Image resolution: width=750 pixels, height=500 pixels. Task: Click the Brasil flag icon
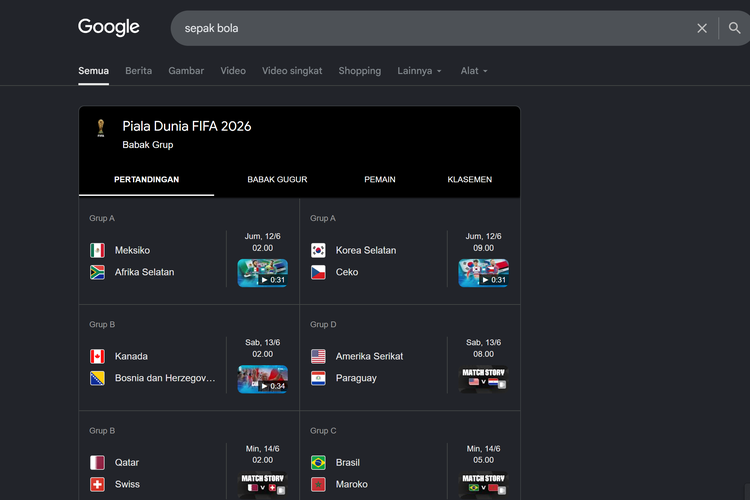tap(319, 463)
